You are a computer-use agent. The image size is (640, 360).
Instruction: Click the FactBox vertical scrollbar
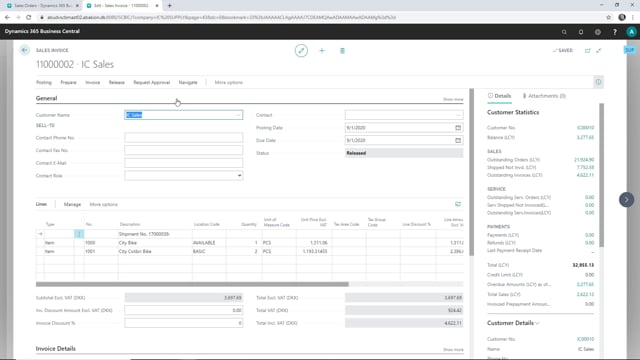tap(601, 175)
